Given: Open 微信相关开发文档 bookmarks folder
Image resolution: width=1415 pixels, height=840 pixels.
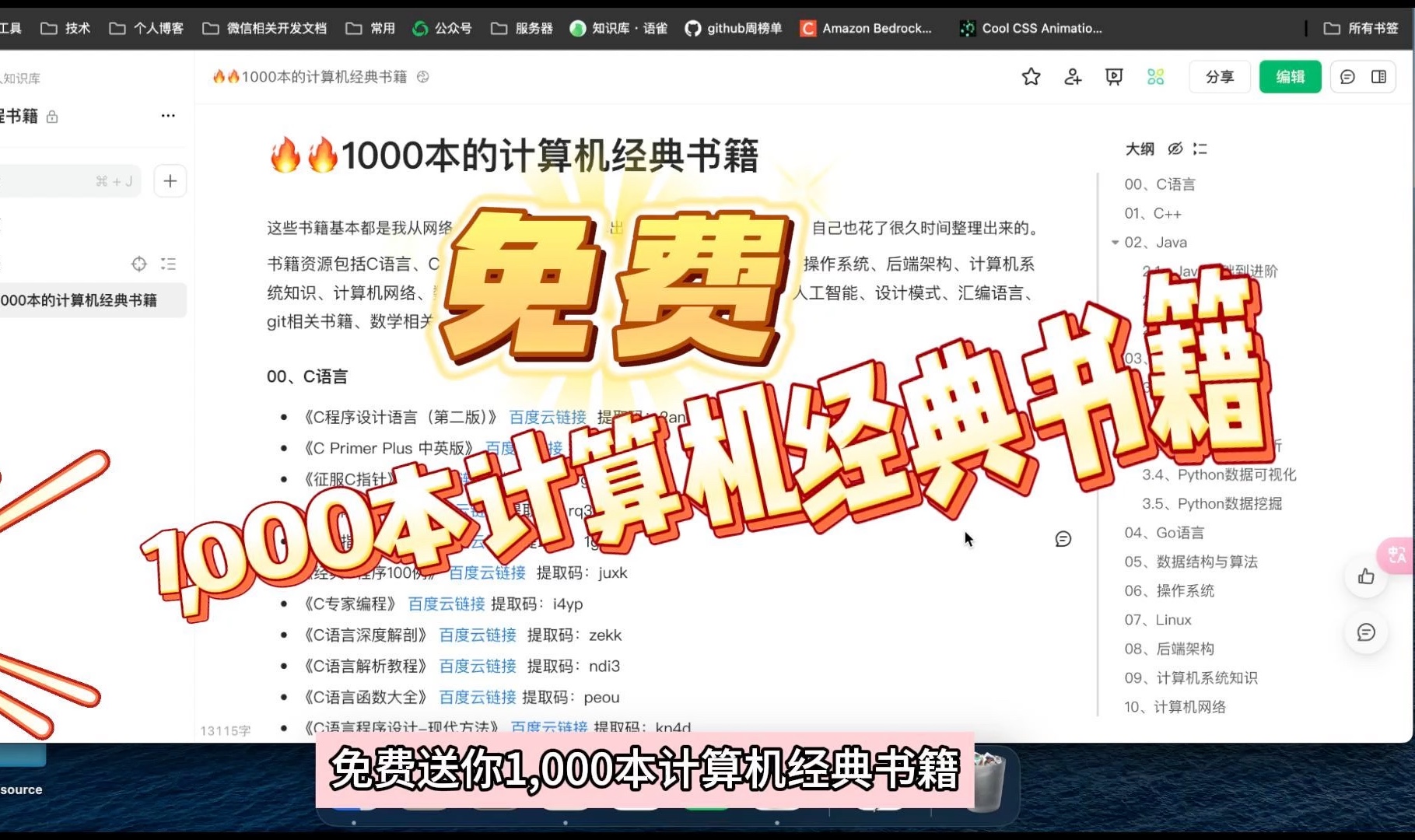Looking at the screenshot, I should pyautogui.click(x=264, y=28).
